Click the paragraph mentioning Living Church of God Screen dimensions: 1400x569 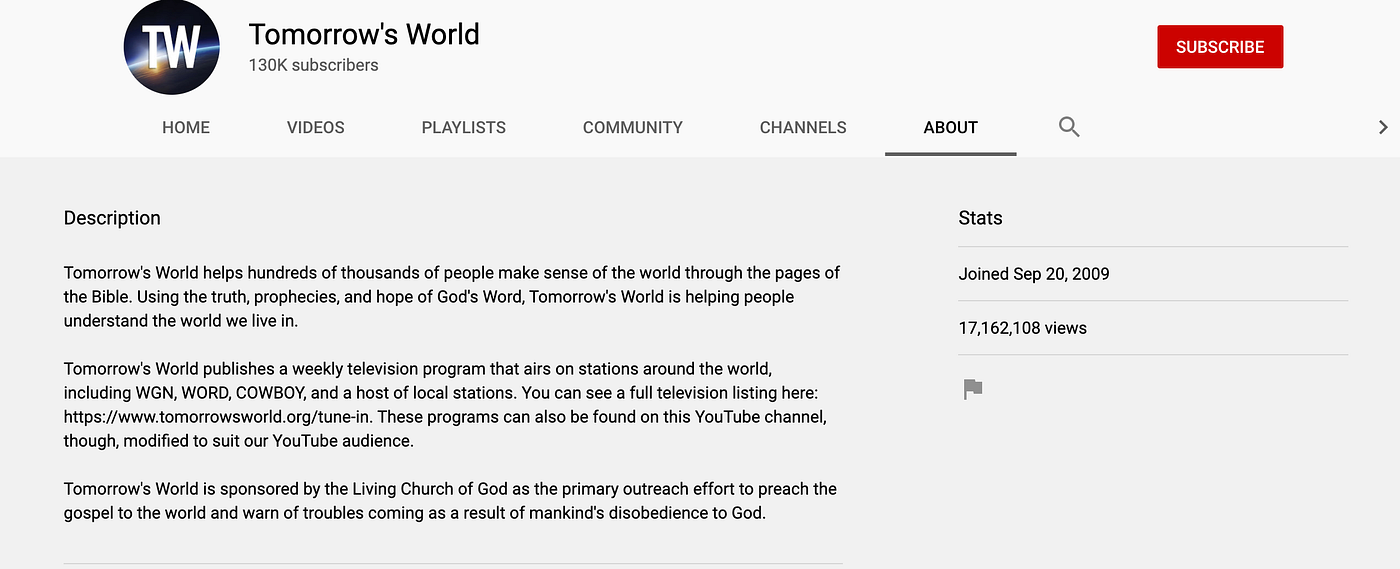[x=451, y=501]
